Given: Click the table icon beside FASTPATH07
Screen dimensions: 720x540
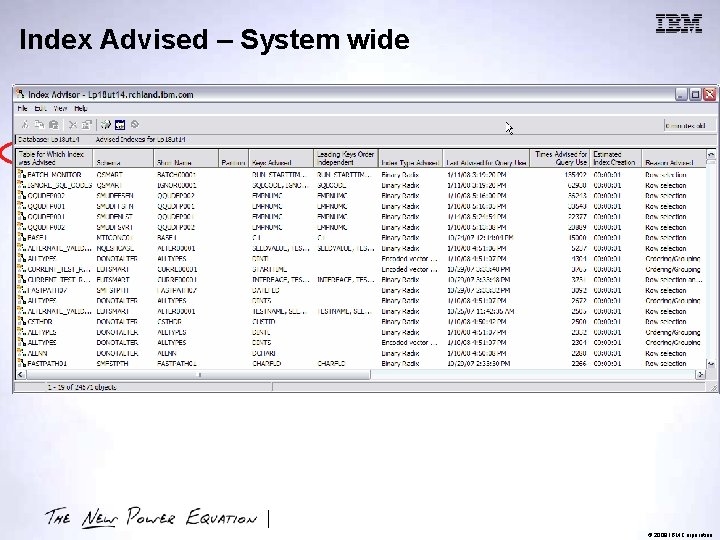Looking at the screenshot, I should pos(21,290).
